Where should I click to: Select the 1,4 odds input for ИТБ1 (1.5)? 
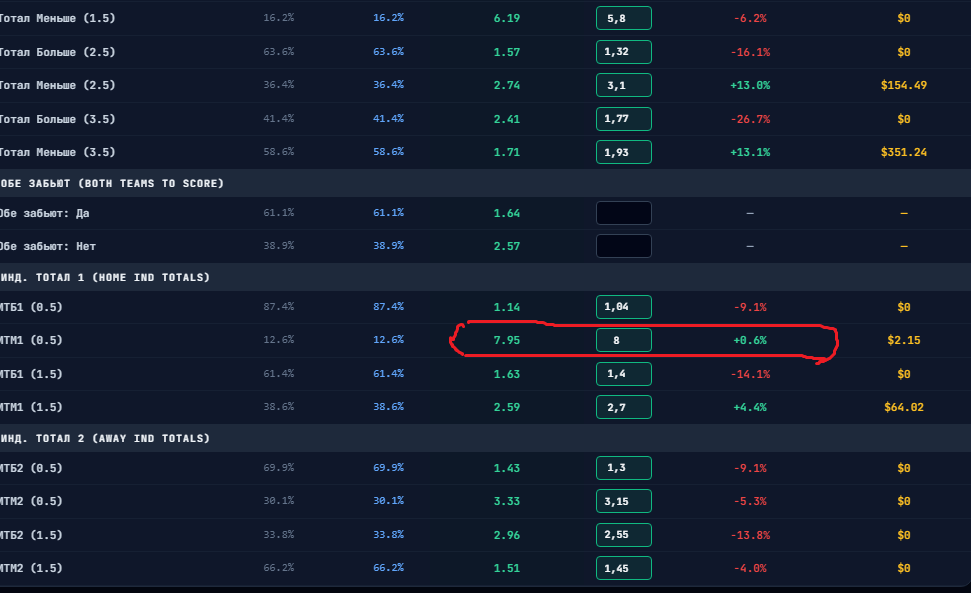[x=624, y=374]
